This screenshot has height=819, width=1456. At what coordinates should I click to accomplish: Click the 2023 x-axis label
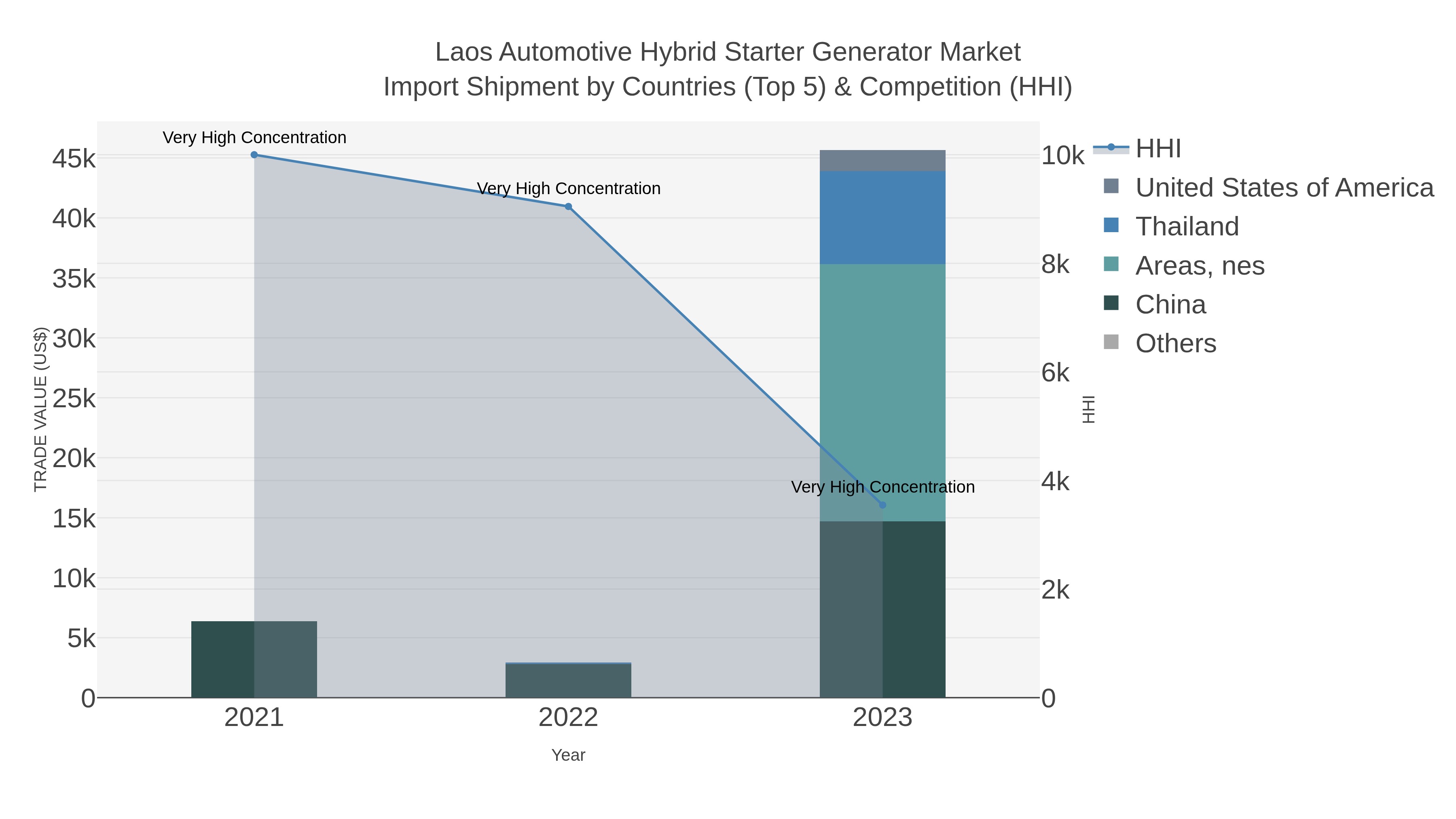coord(883,718)
